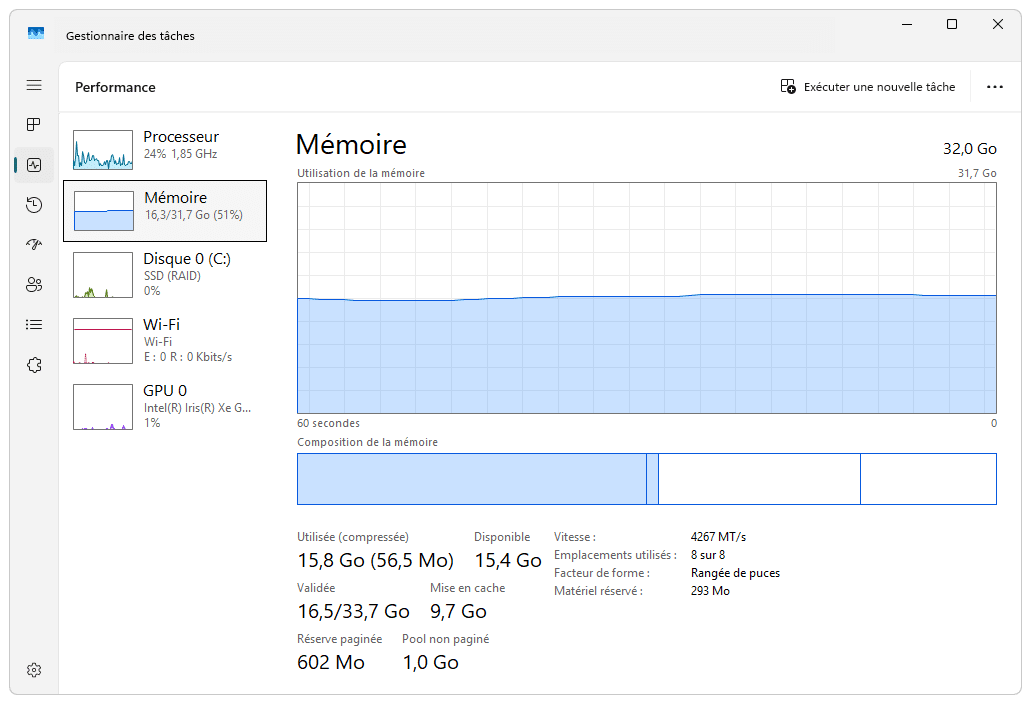Open Task Manager settings gear
This screenshot has width=1030, height=704.
tap(34, 670)
